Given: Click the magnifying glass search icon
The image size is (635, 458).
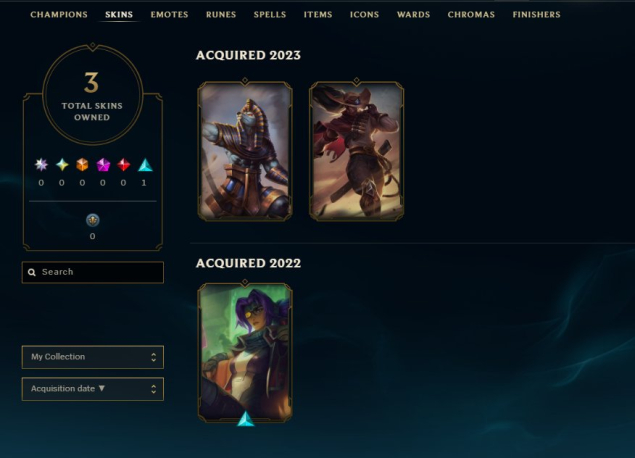Looking at the screenshot, I should 32,272.
